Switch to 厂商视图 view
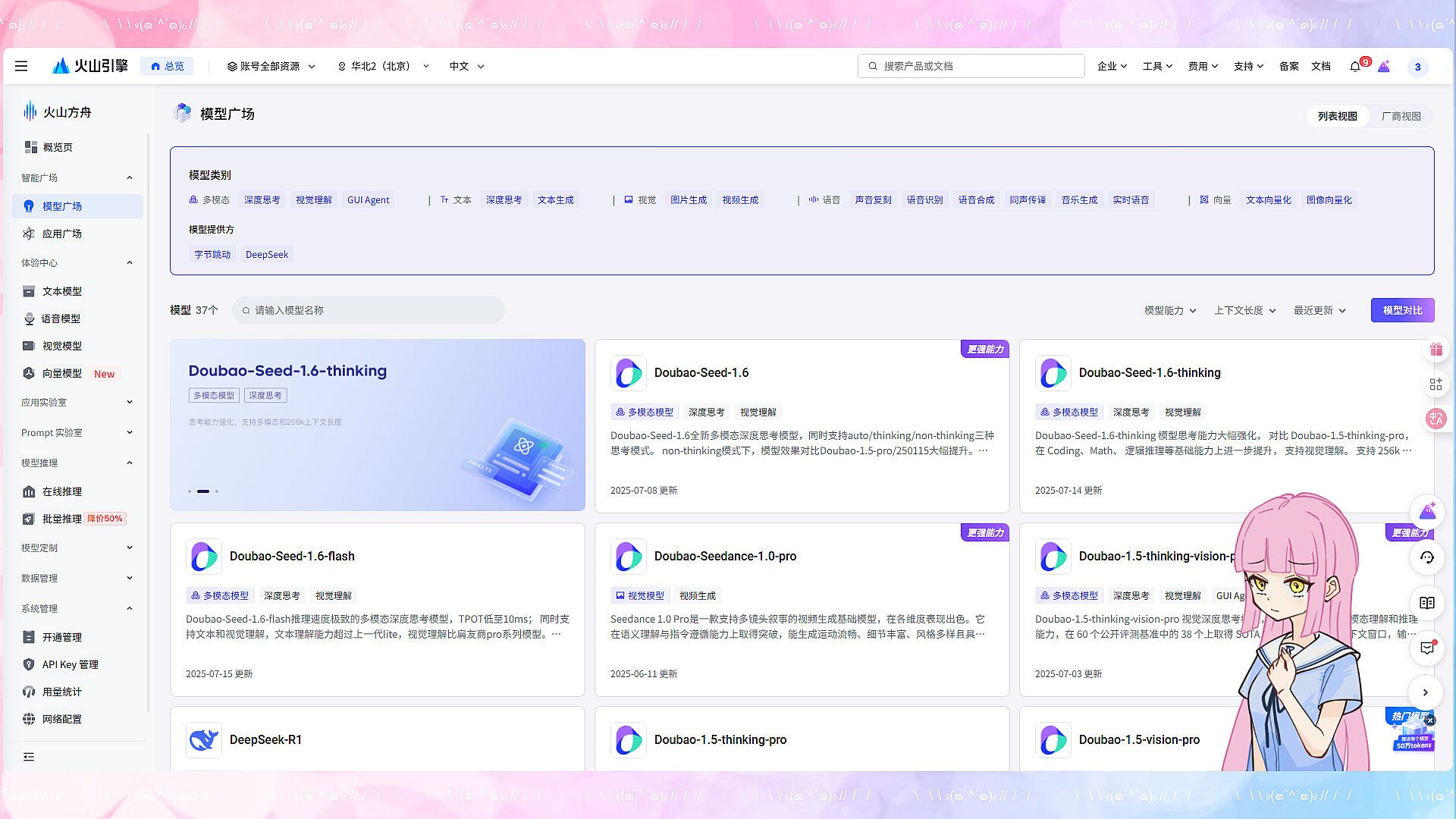This screenshot has height=819, width=1456. (x=1401, y=116)
